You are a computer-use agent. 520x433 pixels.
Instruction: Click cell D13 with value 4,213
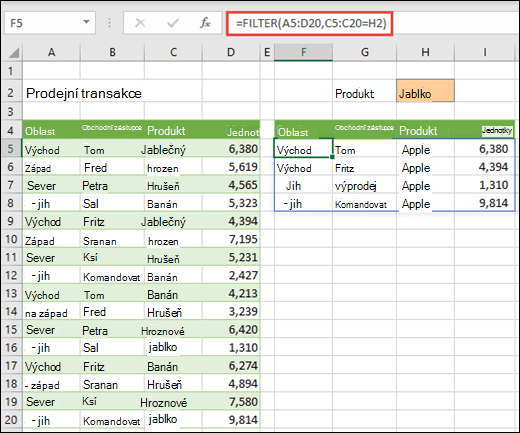point(231,293)
